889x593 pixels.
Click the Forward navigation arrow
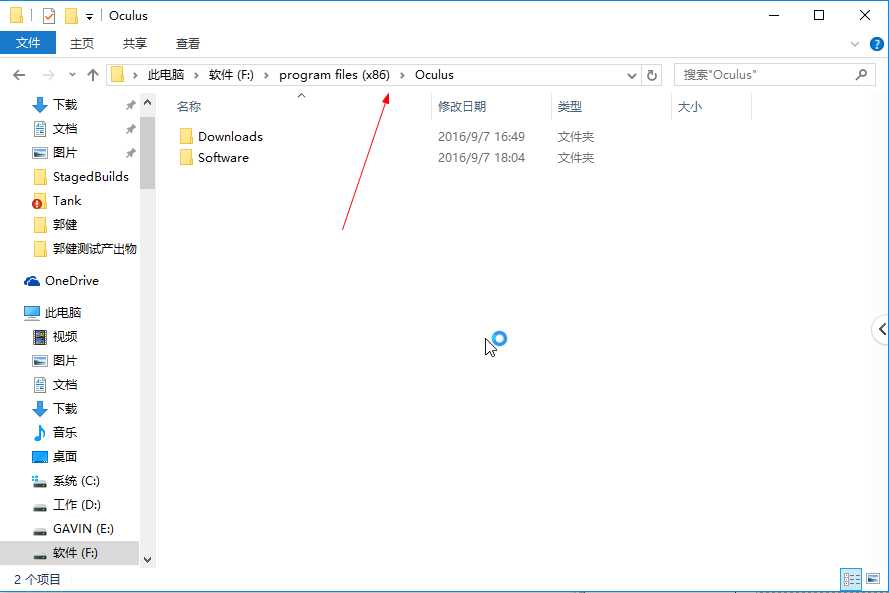click(49, 75)
